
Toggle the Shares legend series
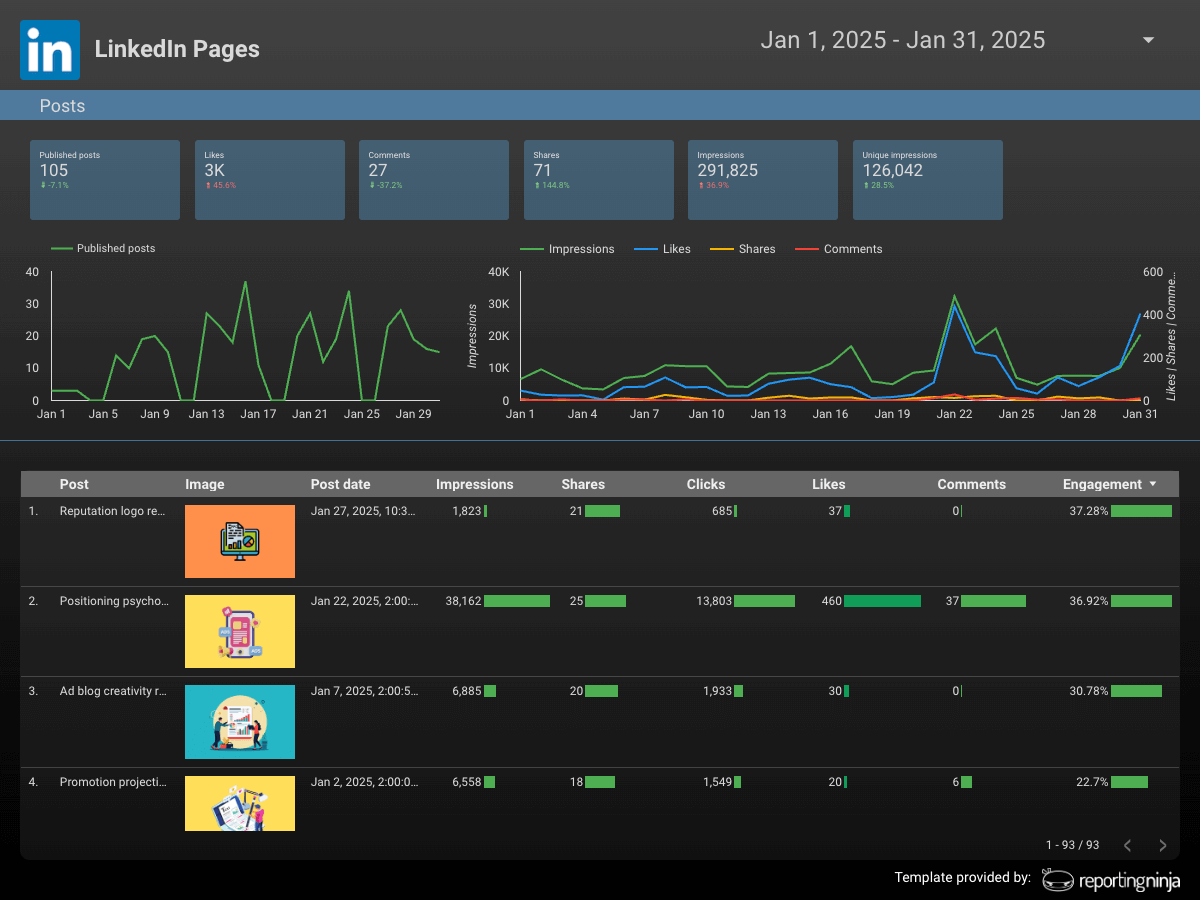click(x=743, y=249)
